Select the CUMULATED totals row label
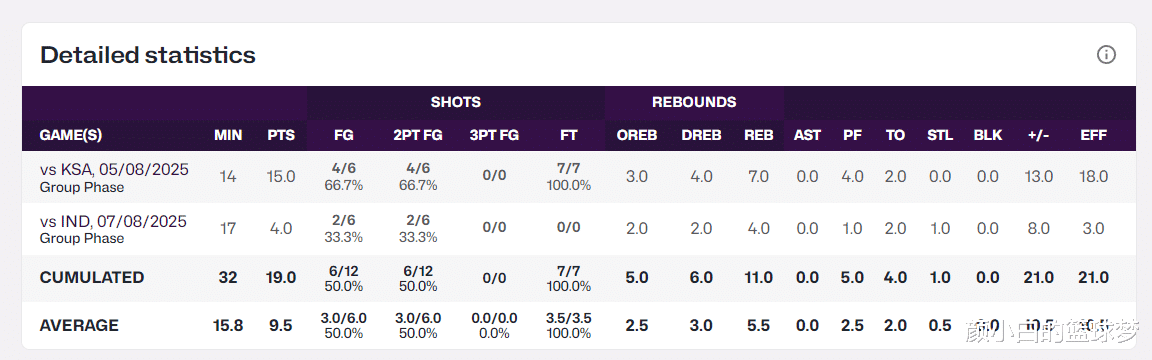This screenshot has height=360, width=1152. point(92,278)
